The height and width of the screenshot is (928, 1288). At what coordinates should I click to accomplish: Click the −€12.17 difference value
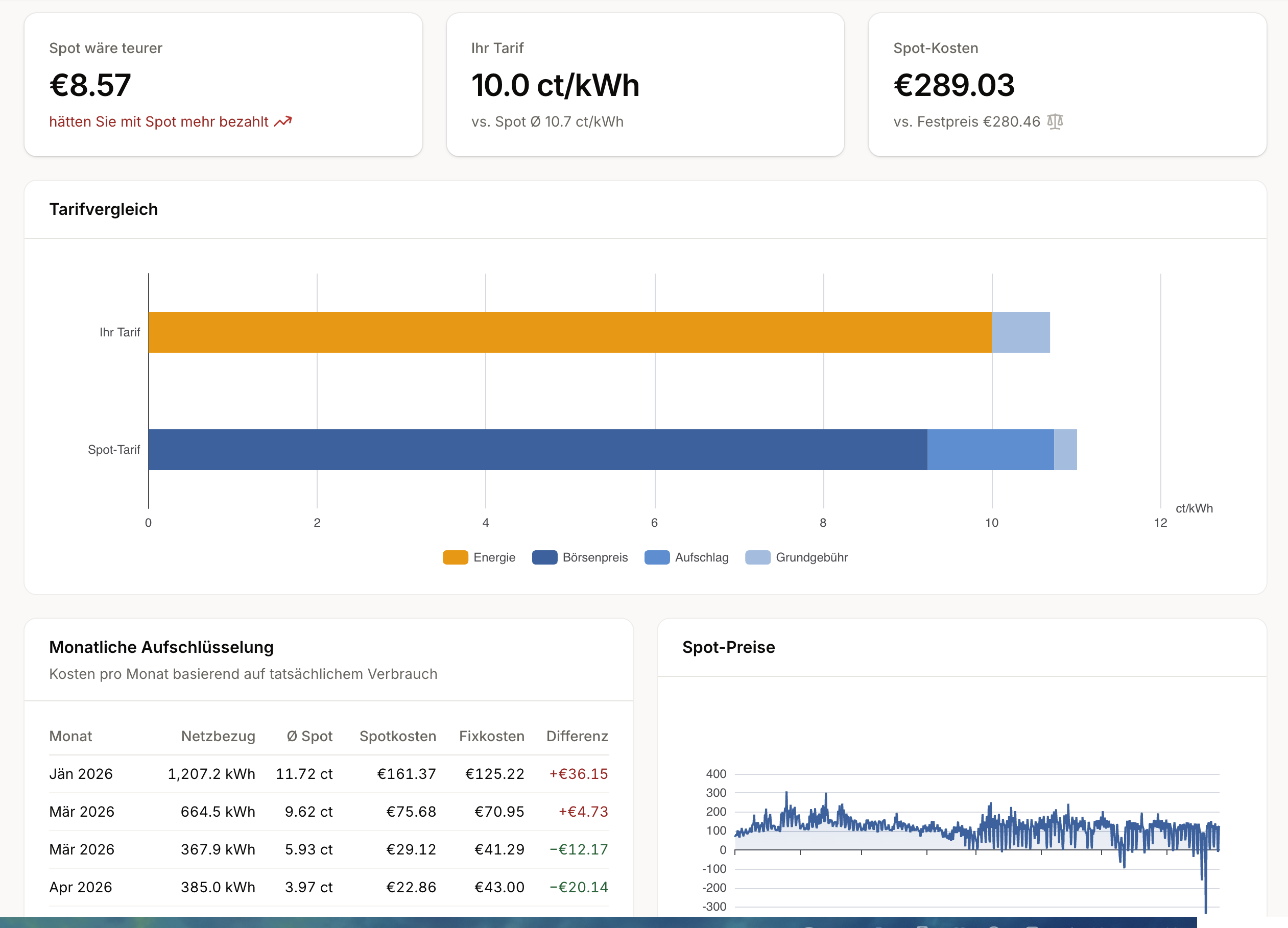click(x=579, y=849)
